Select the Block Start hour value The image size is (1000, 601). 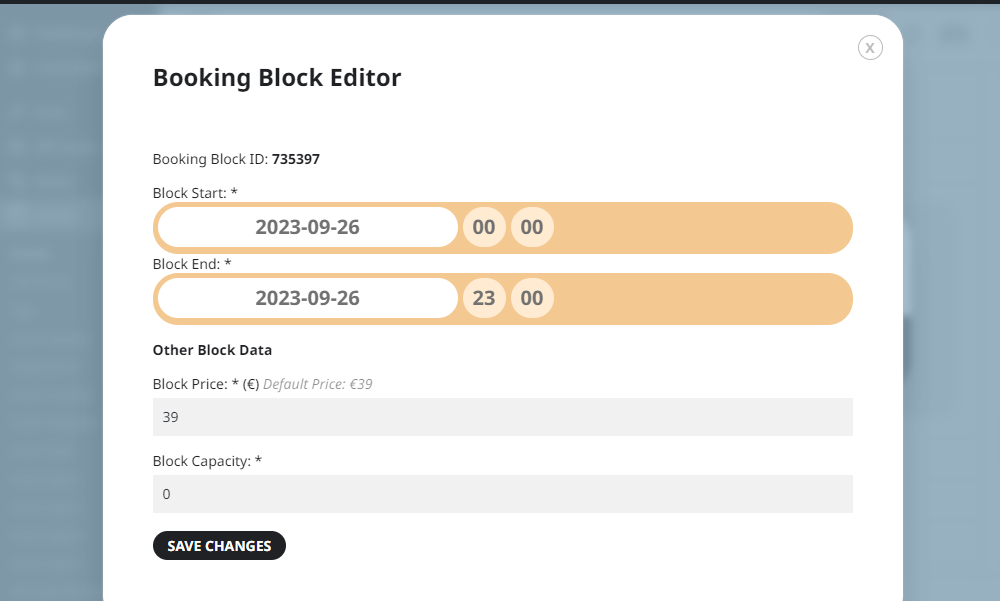[484, 227]
